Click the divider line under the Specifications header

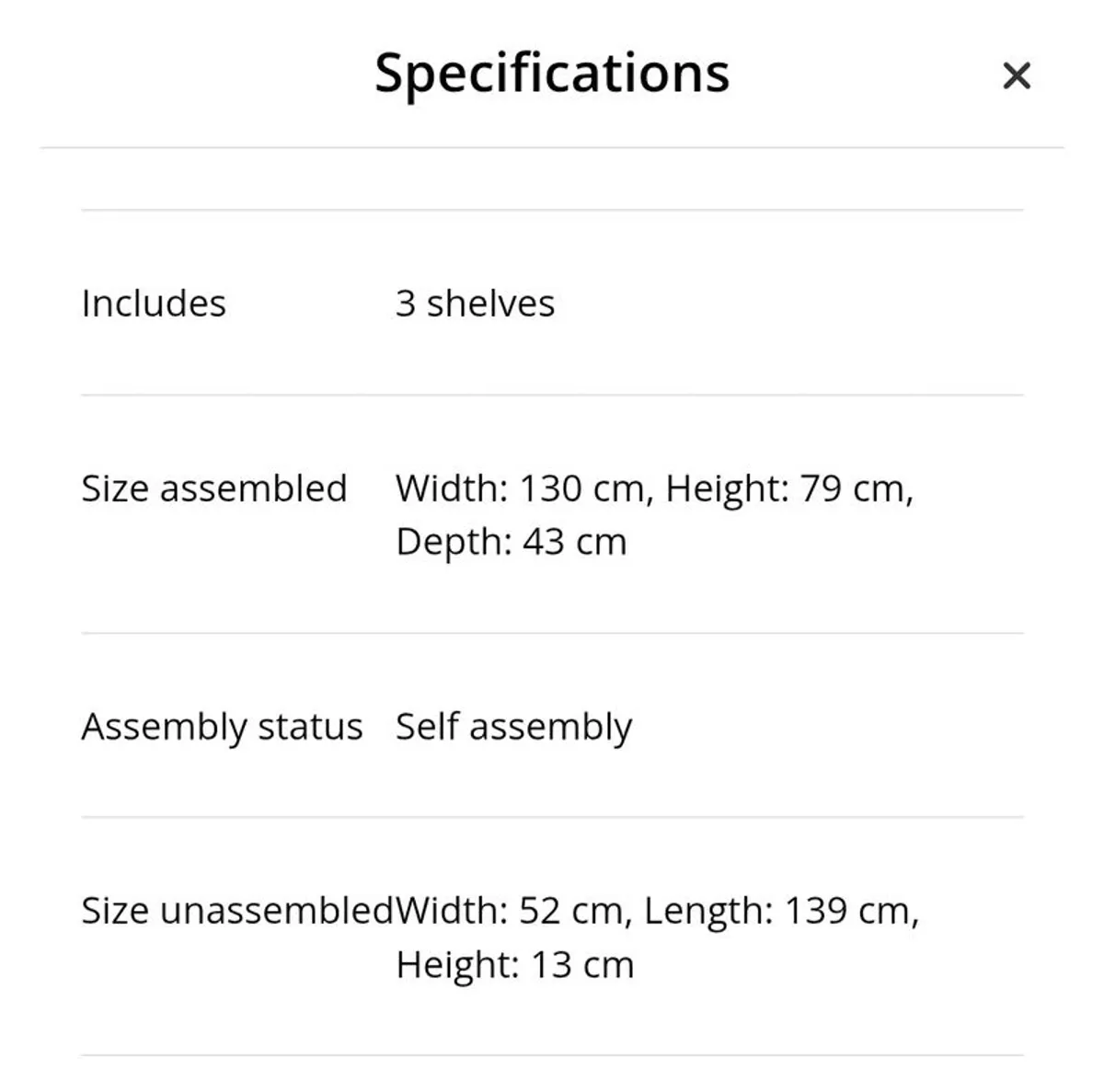point(552,147)
